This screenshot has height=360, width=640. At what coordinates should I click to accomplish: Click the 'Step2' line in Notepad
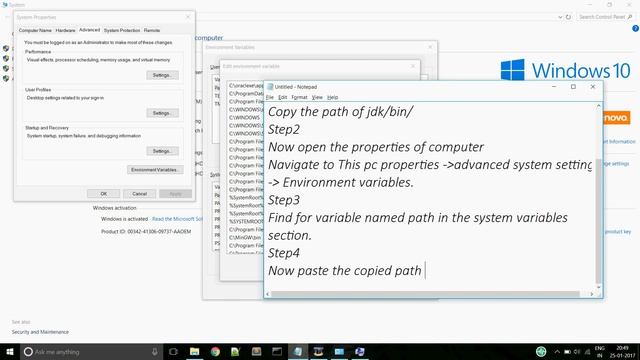(284, 129)
